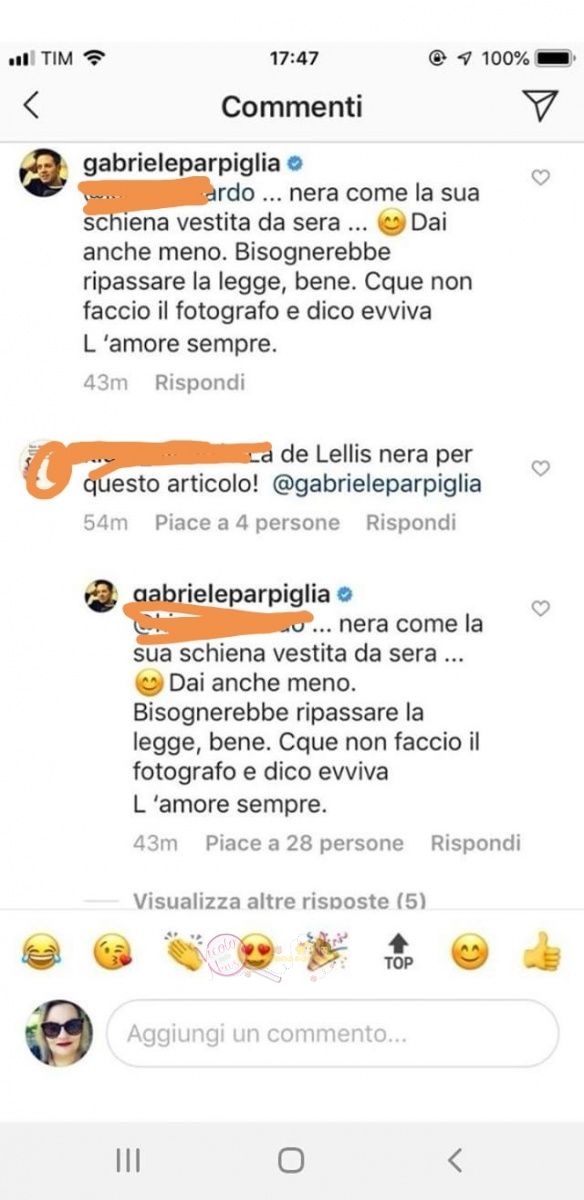The width and height of the screenshot is (584, 1200).
Task: Open the @gabrieleparpiglia mention link
Action: [x=375, y=484]
